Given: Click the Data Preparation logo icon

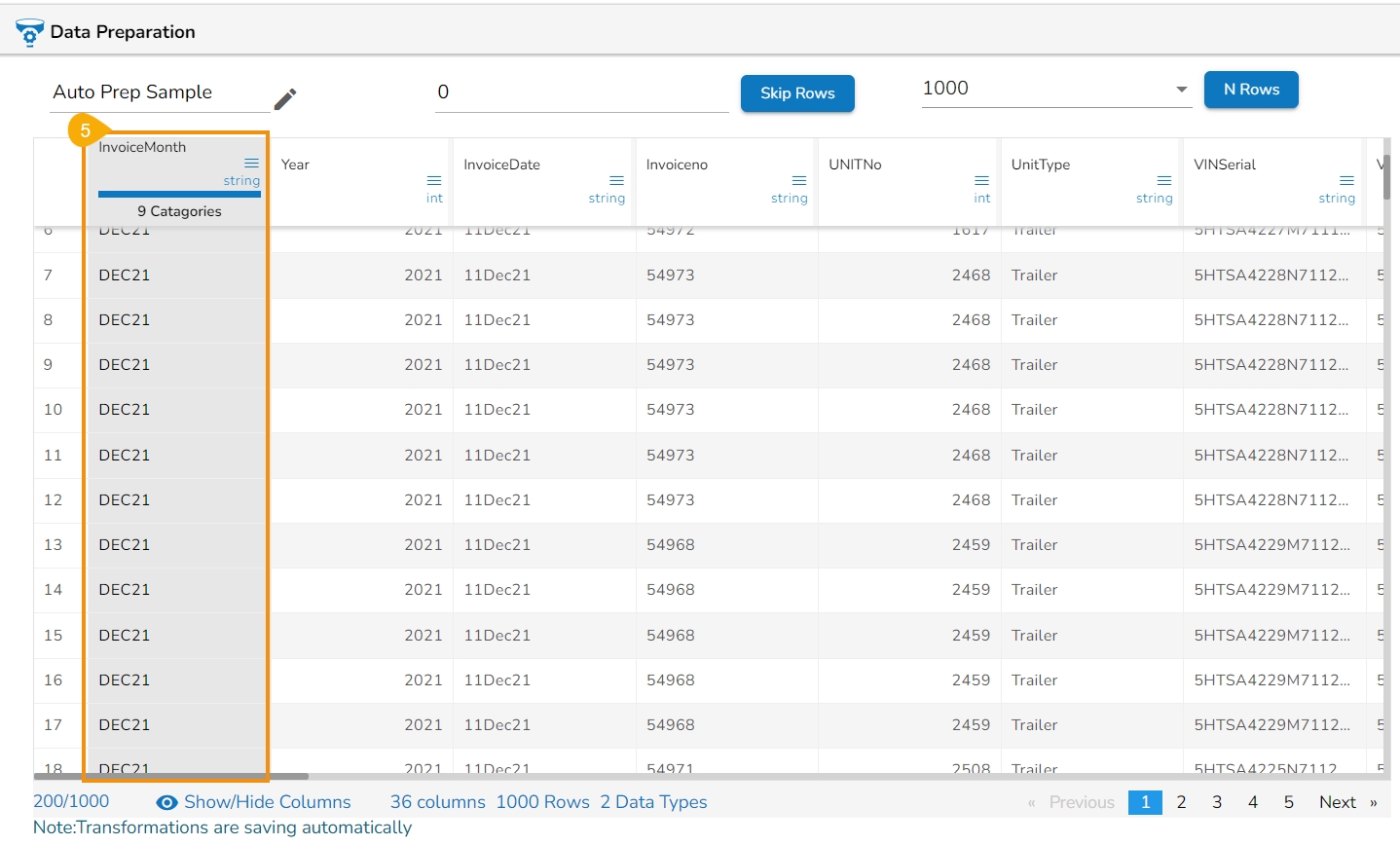Looking at the screenshot, I should coord(29,32).
